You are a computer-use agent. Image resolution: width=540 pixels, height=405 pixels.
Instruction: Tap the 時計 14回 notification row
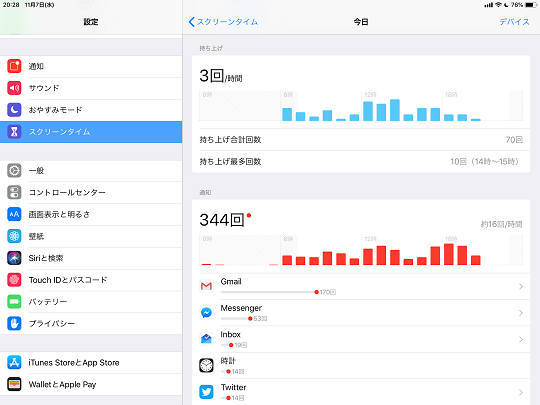361,365
